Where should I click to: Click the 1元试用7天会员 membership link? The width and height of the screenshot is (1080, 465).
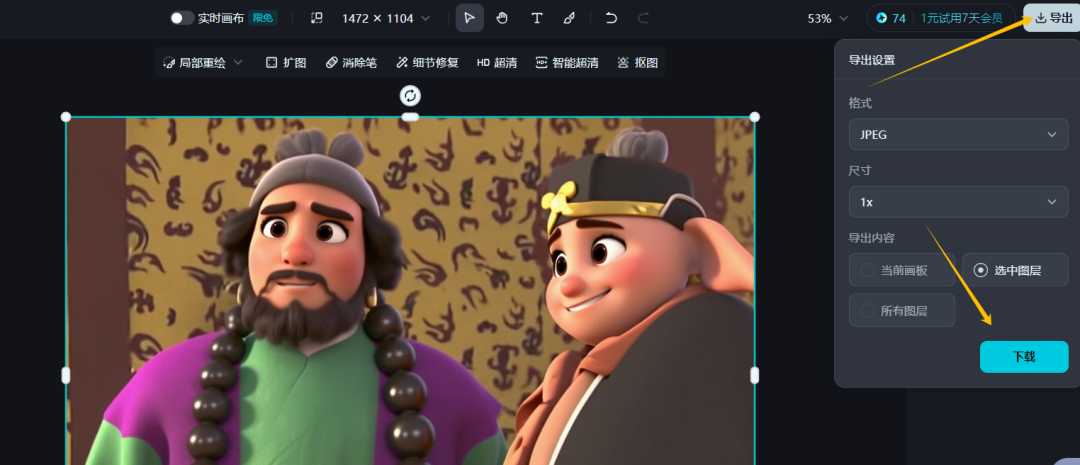[961, 18]
